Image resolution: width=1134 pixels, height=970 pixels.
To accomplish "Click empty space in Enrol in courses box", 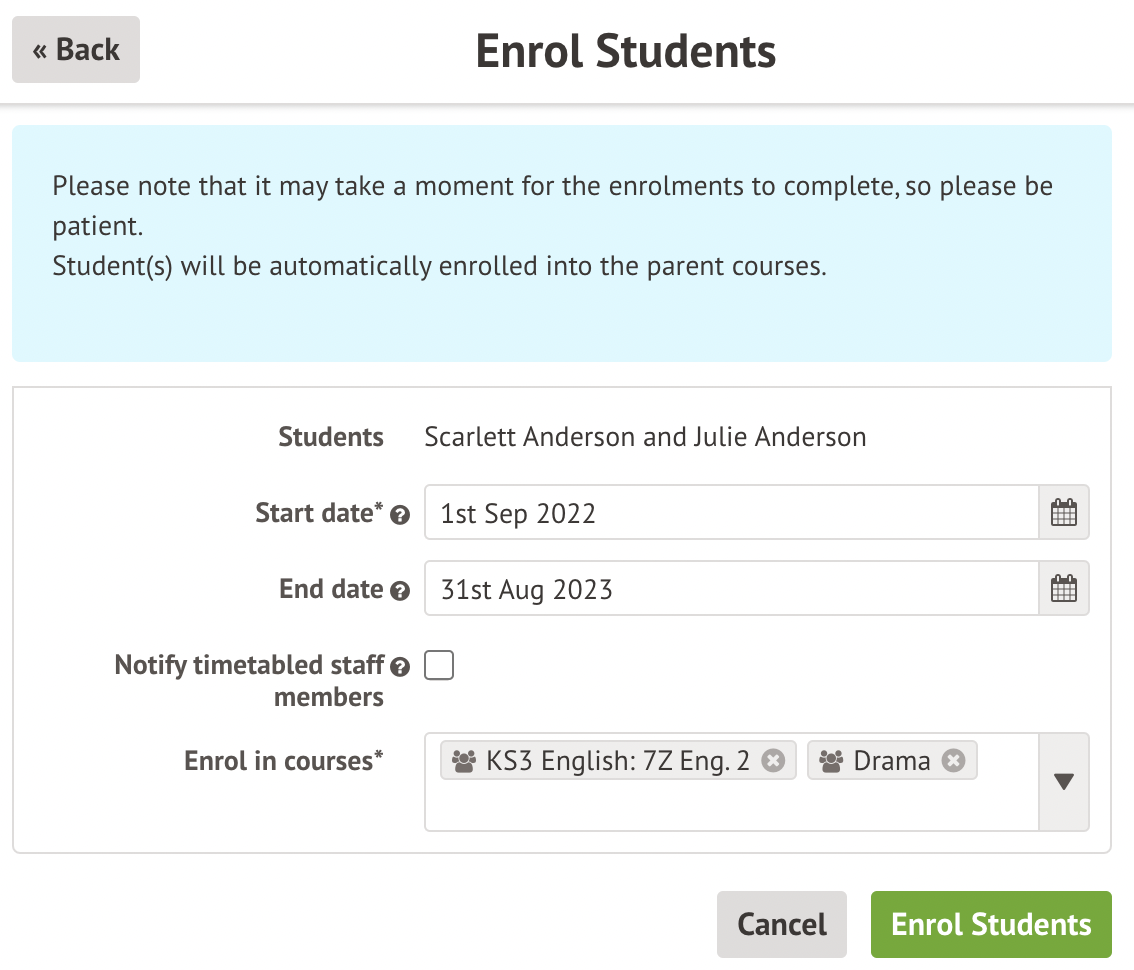I will (730, 808).
